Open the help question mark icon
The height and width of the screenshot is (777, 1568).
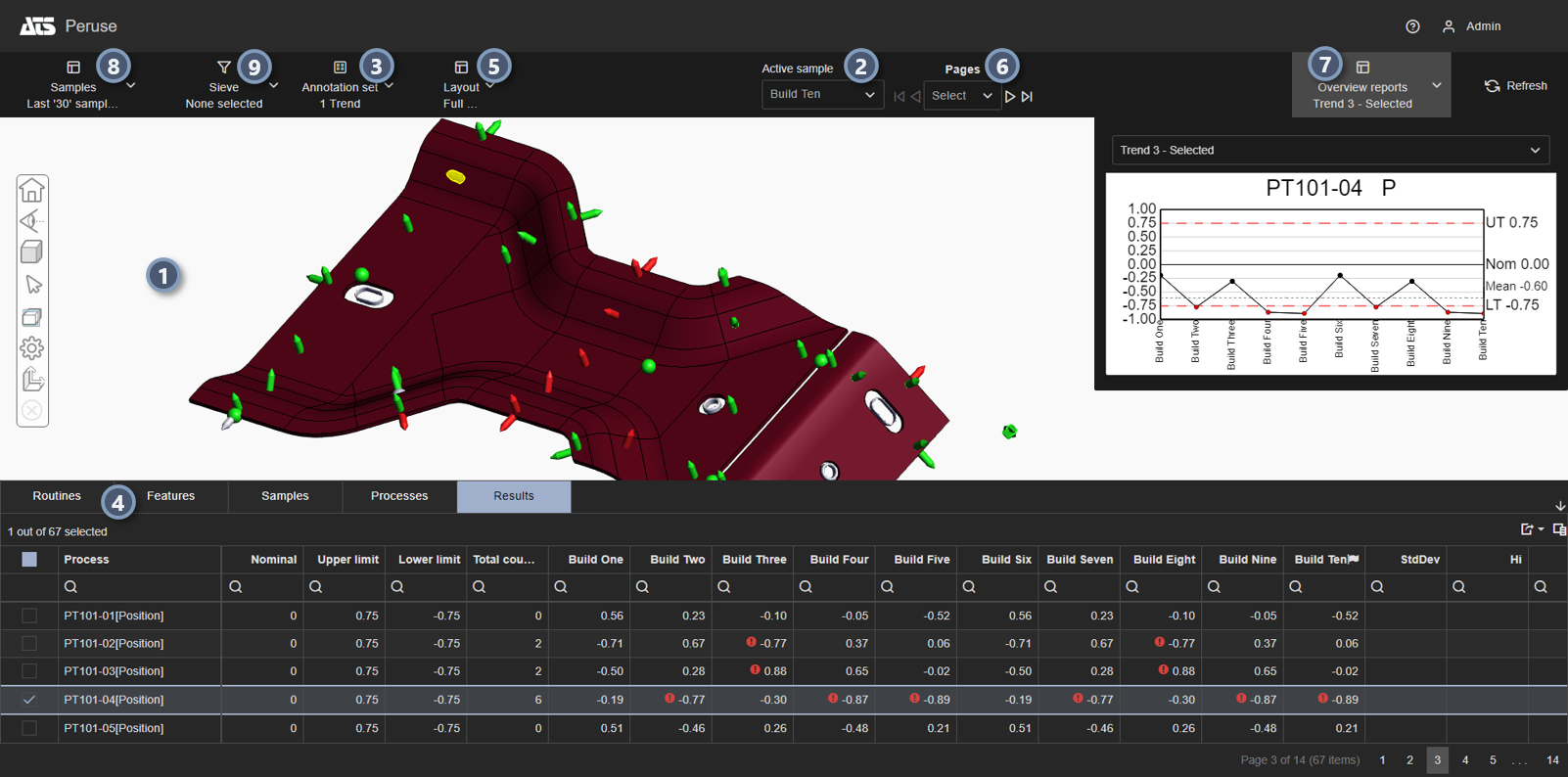(x=1412, y=26)
